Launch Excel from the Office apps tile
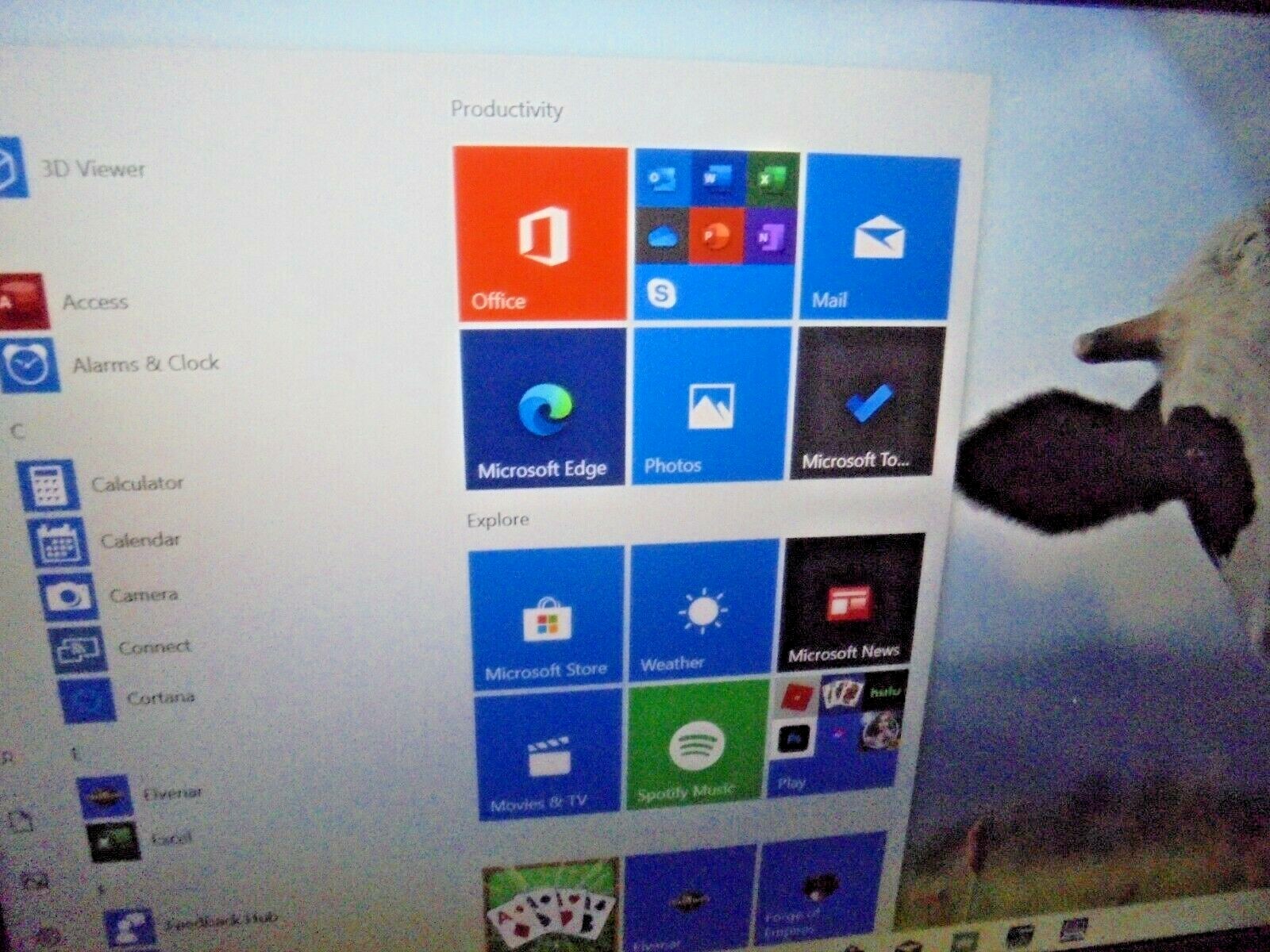This screenshot has height=952, width=1270. click(772, 181)
